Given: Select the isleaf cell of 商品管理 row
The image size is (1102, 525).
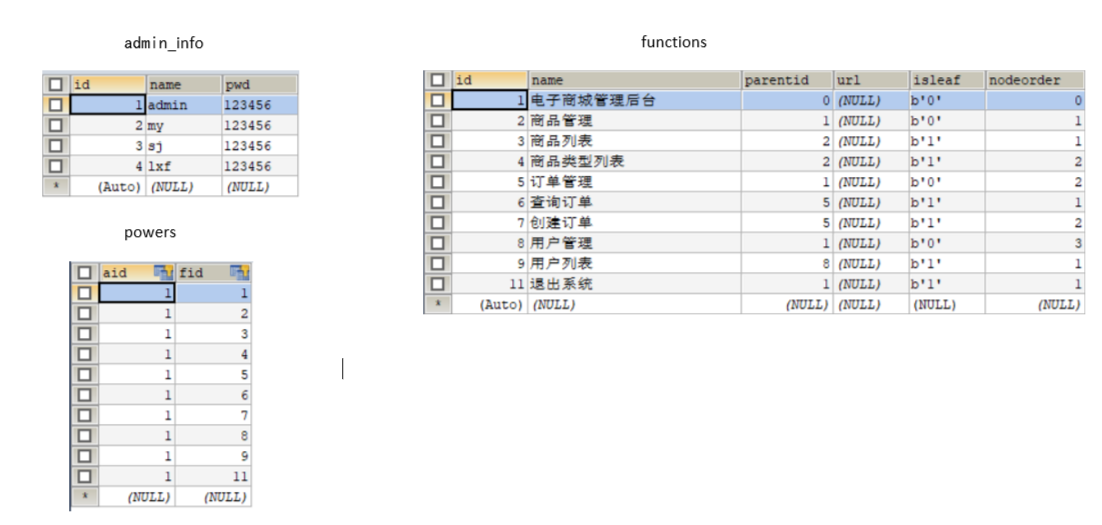Looking at the screenshot, I should [x=947, y=121].
